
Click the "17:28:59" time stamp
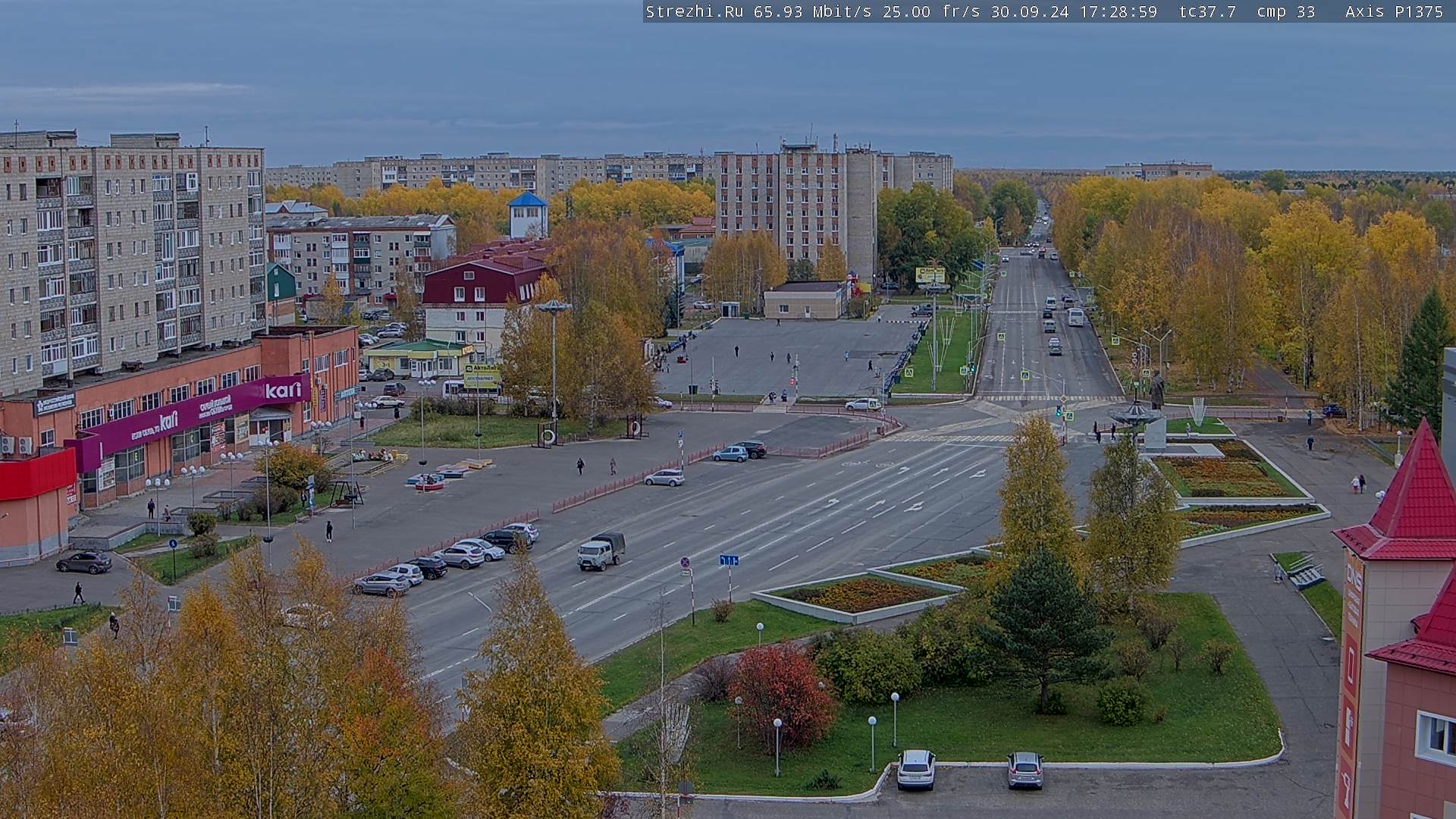click(x=1119, y=11)
